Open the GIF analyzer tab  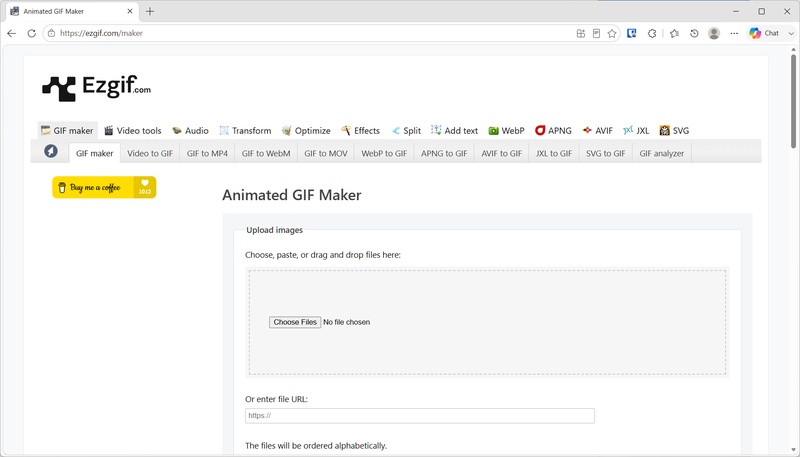(x=662, y=153)
